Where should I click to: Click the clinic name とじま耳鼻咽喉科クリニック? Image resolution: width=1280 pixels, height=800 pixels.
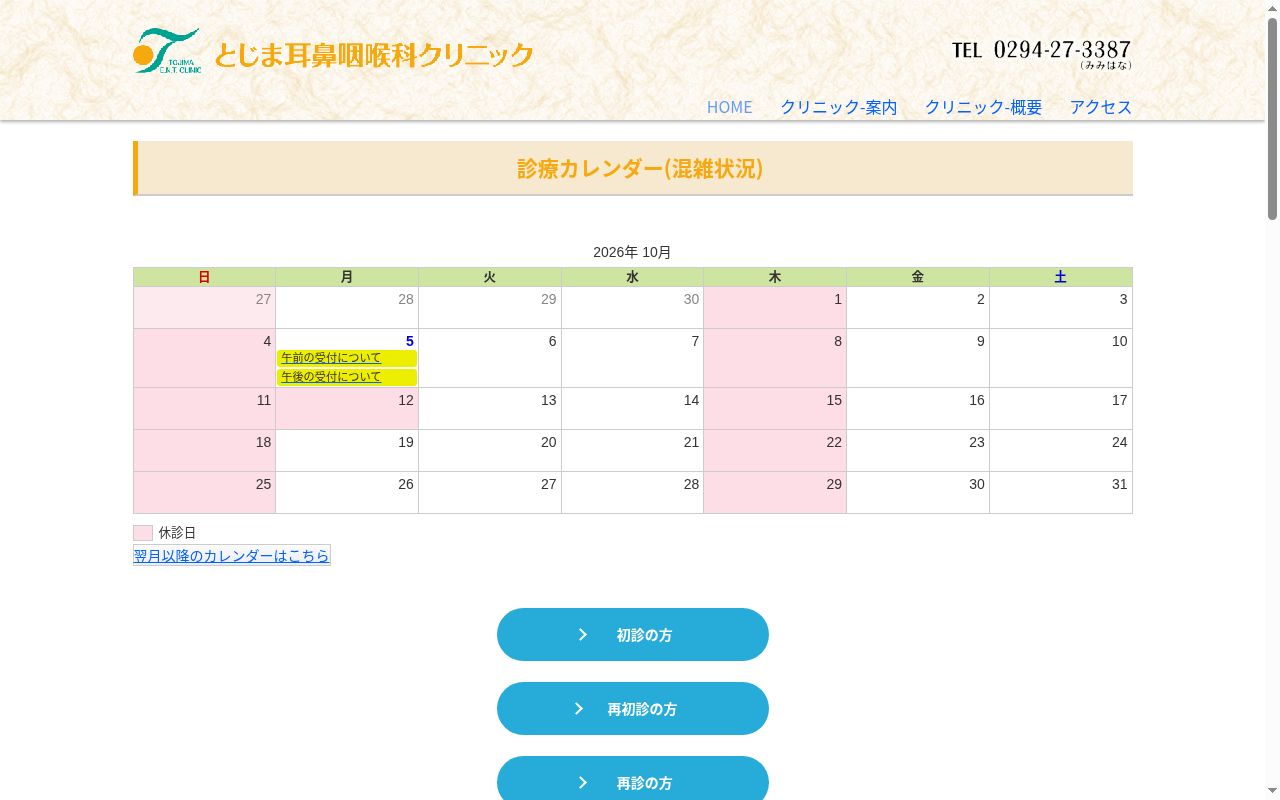[x=374, y=54]
